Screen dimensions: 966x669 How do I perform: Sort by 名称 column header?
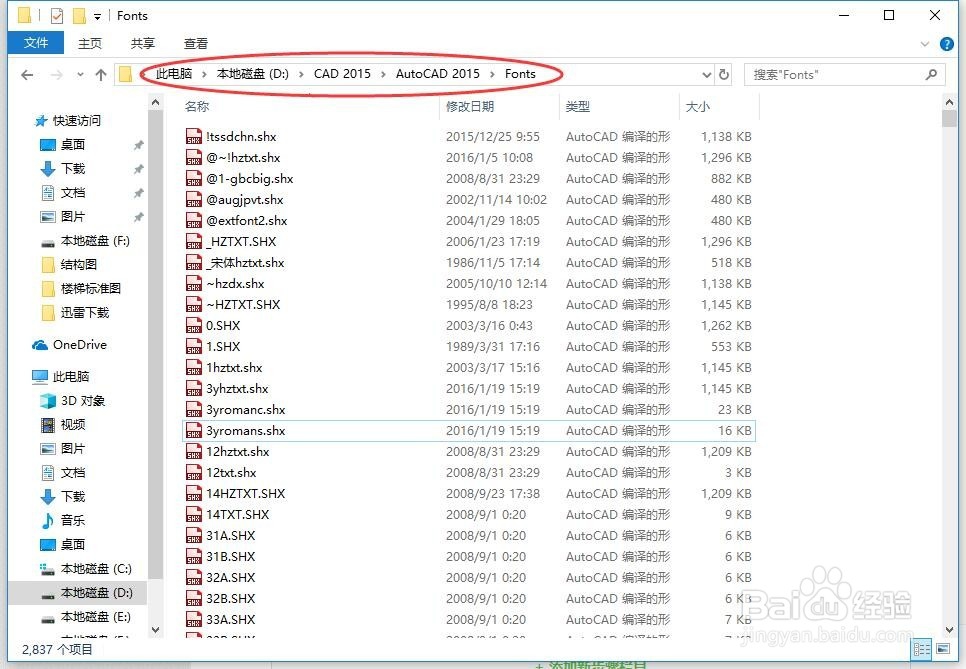197,107
